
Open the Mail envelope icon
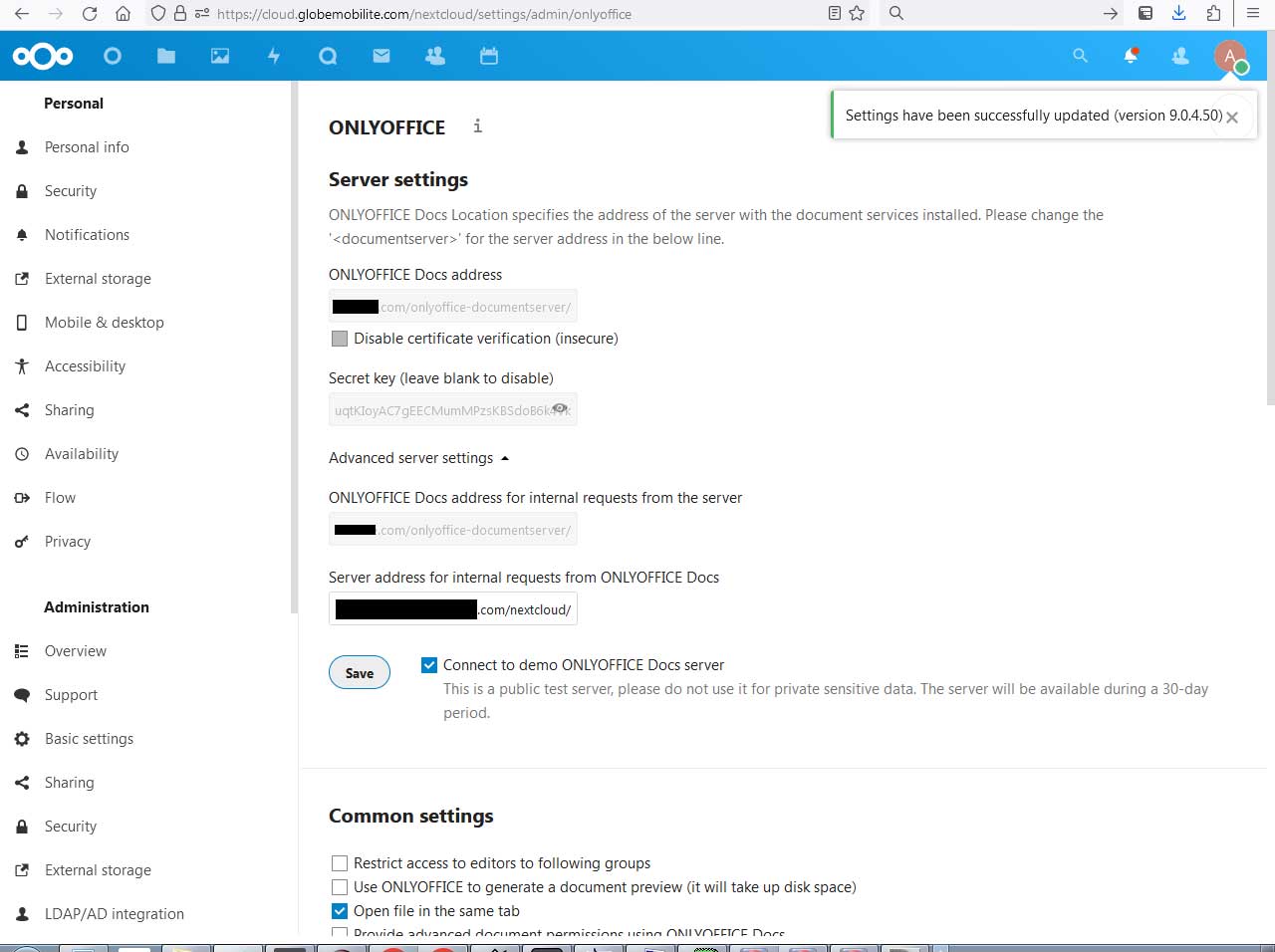pos(382,56)
